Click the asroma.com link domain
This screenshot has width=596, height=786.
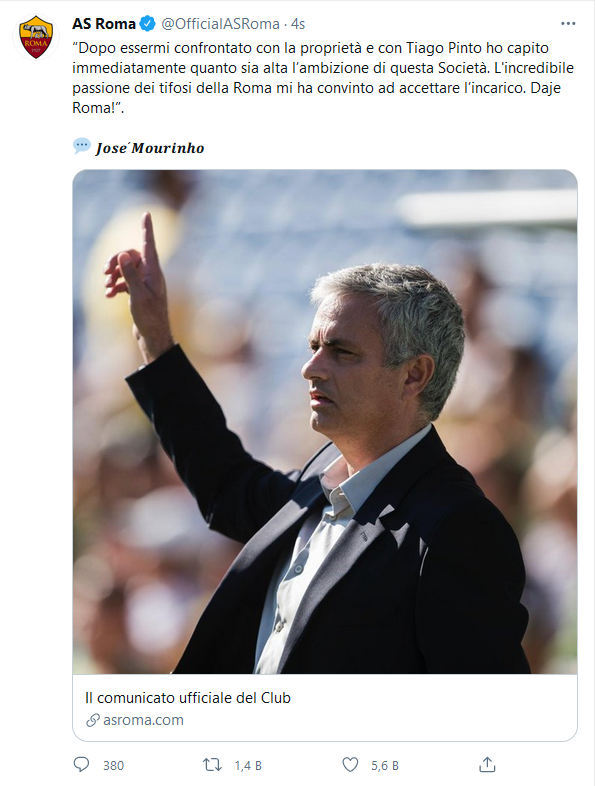tap(143, 720)
